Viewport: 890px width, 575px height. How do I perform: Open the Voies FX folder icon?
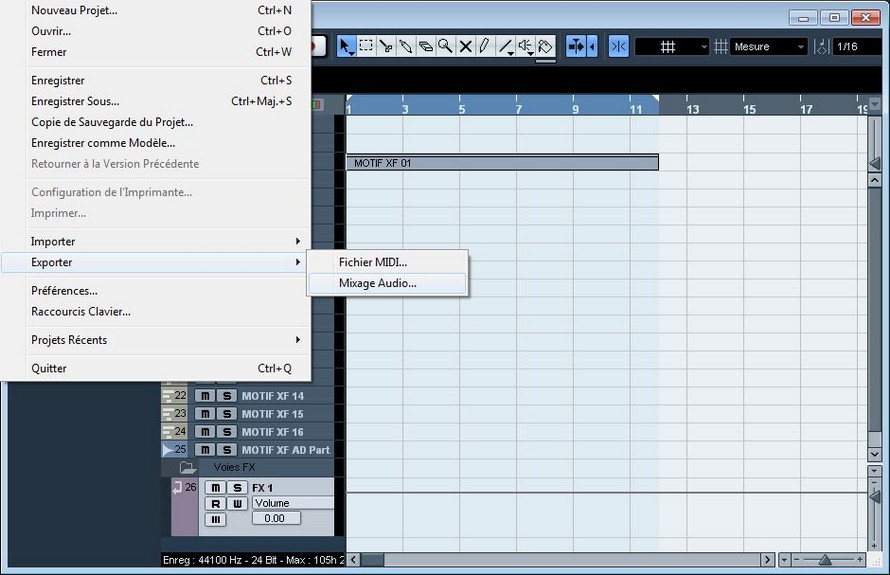(187, 467)
